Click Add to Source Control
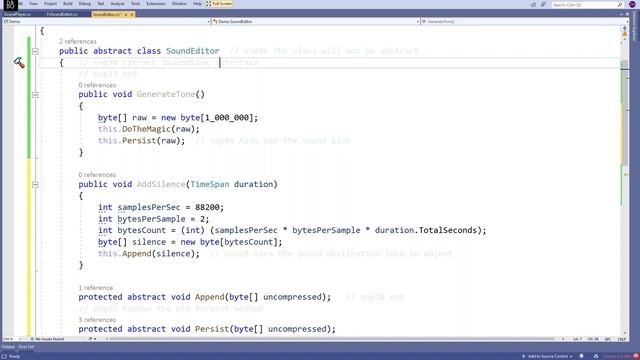Image resolution: width=640 pixels, height=360 pixels. click(547, 356)
